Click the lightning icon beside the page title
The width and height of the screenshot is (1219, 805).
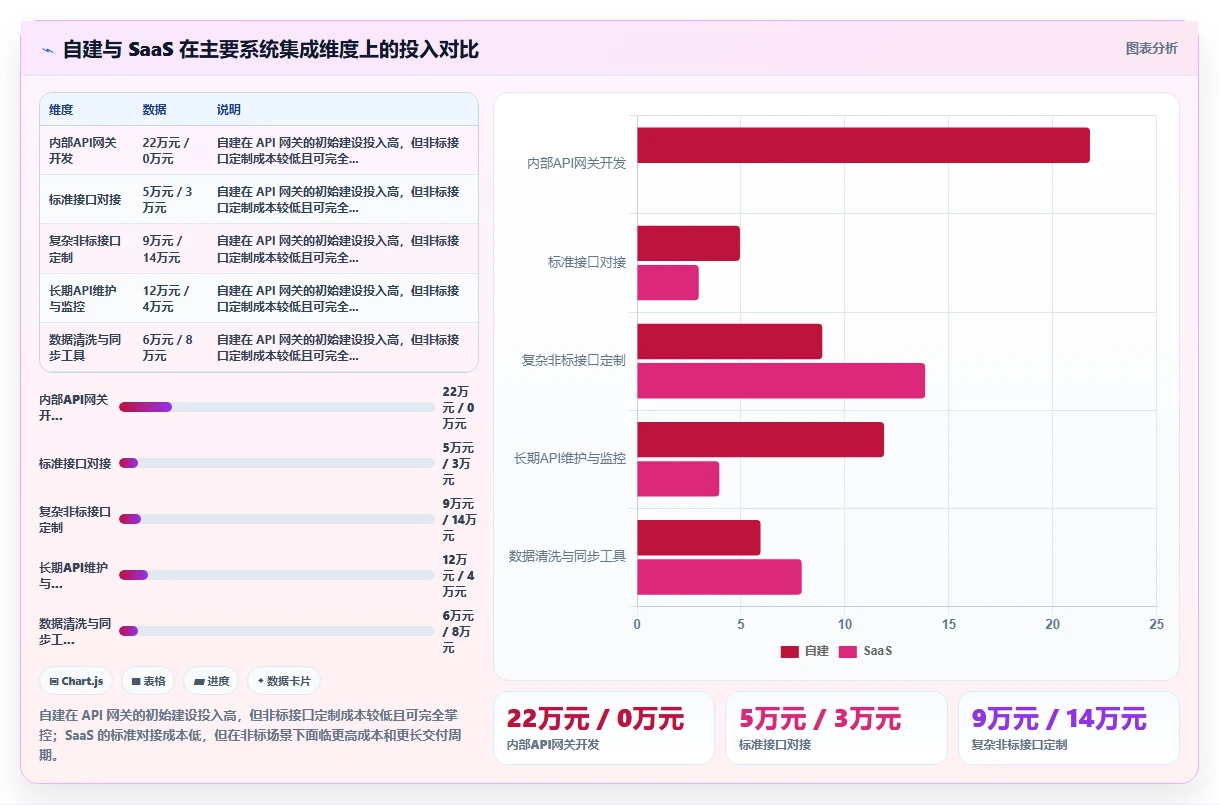click(47, 49)
